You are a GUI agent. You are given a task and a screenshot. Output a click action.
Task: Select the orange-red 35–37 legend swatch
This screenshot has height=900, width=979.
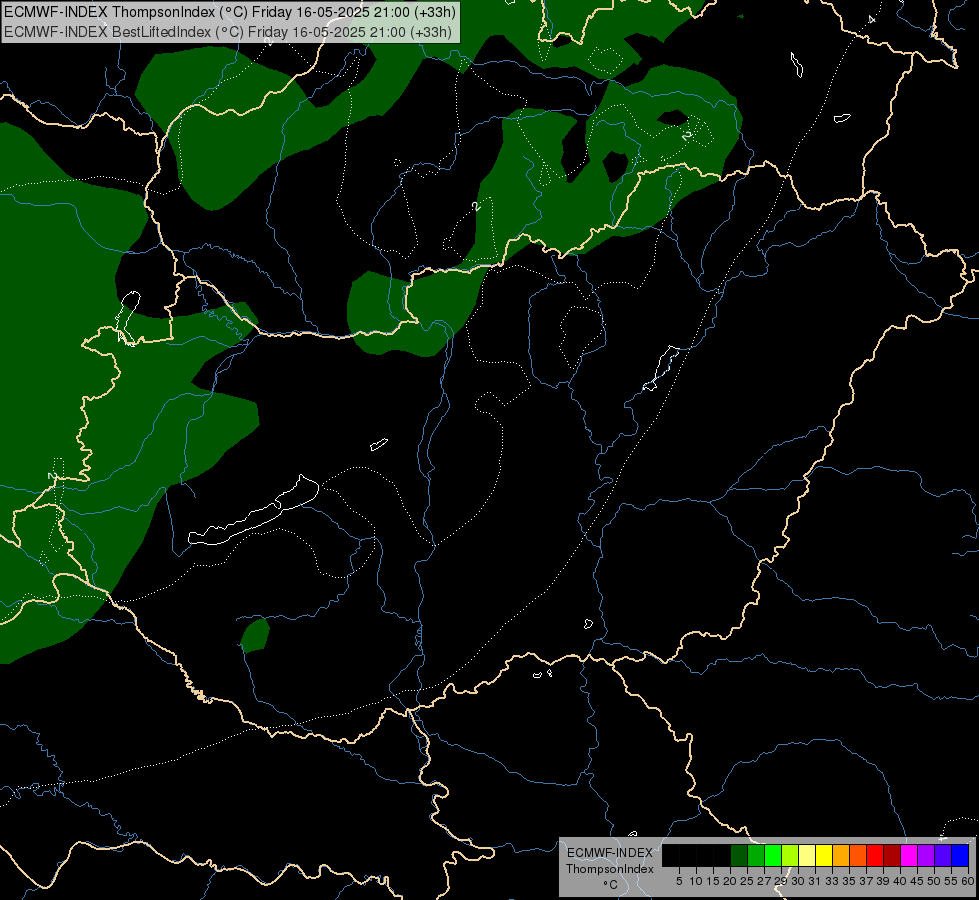point(858,855)
